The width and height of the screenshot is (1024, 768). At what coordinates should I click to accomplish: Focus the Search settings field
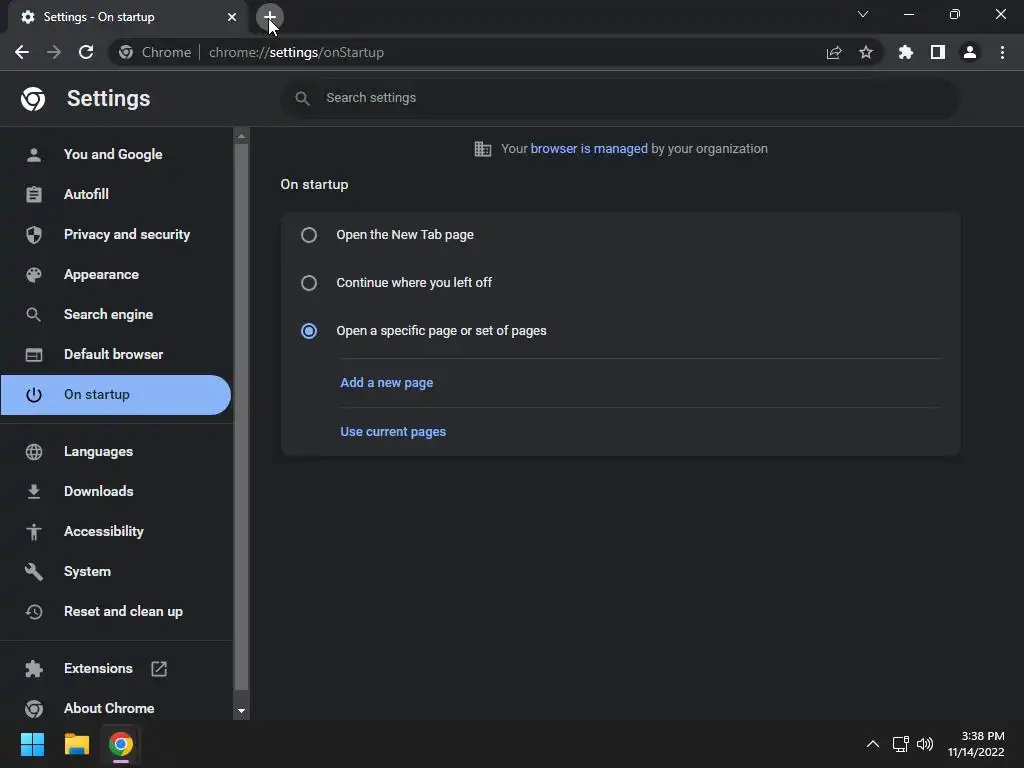pyautogui.click(x=620, y=98)
